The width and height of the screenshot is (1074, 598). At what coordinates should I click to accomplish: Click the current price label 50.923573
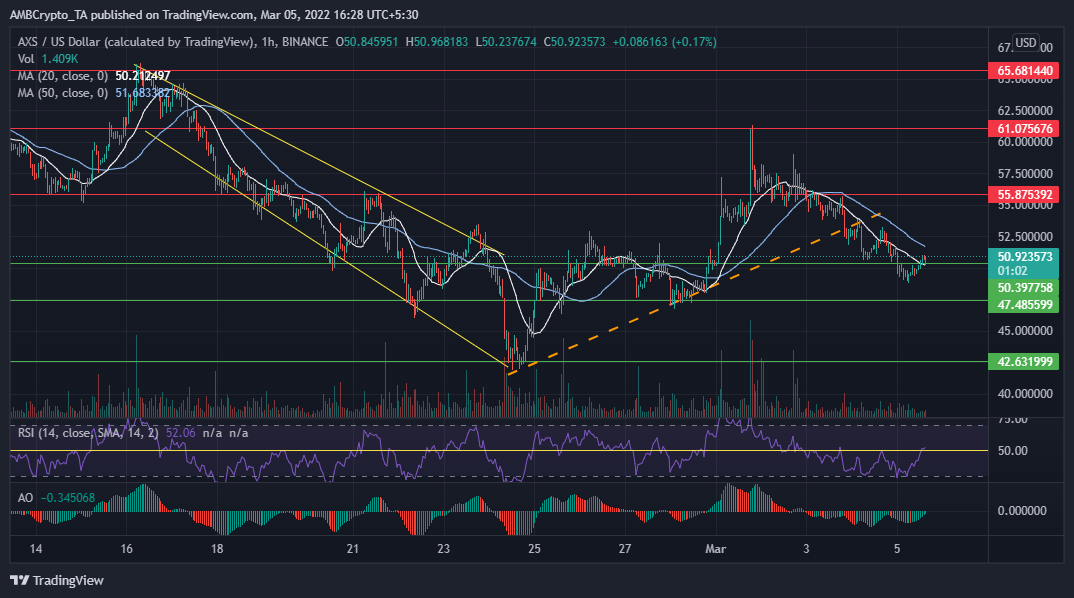tap(1023, 258)
